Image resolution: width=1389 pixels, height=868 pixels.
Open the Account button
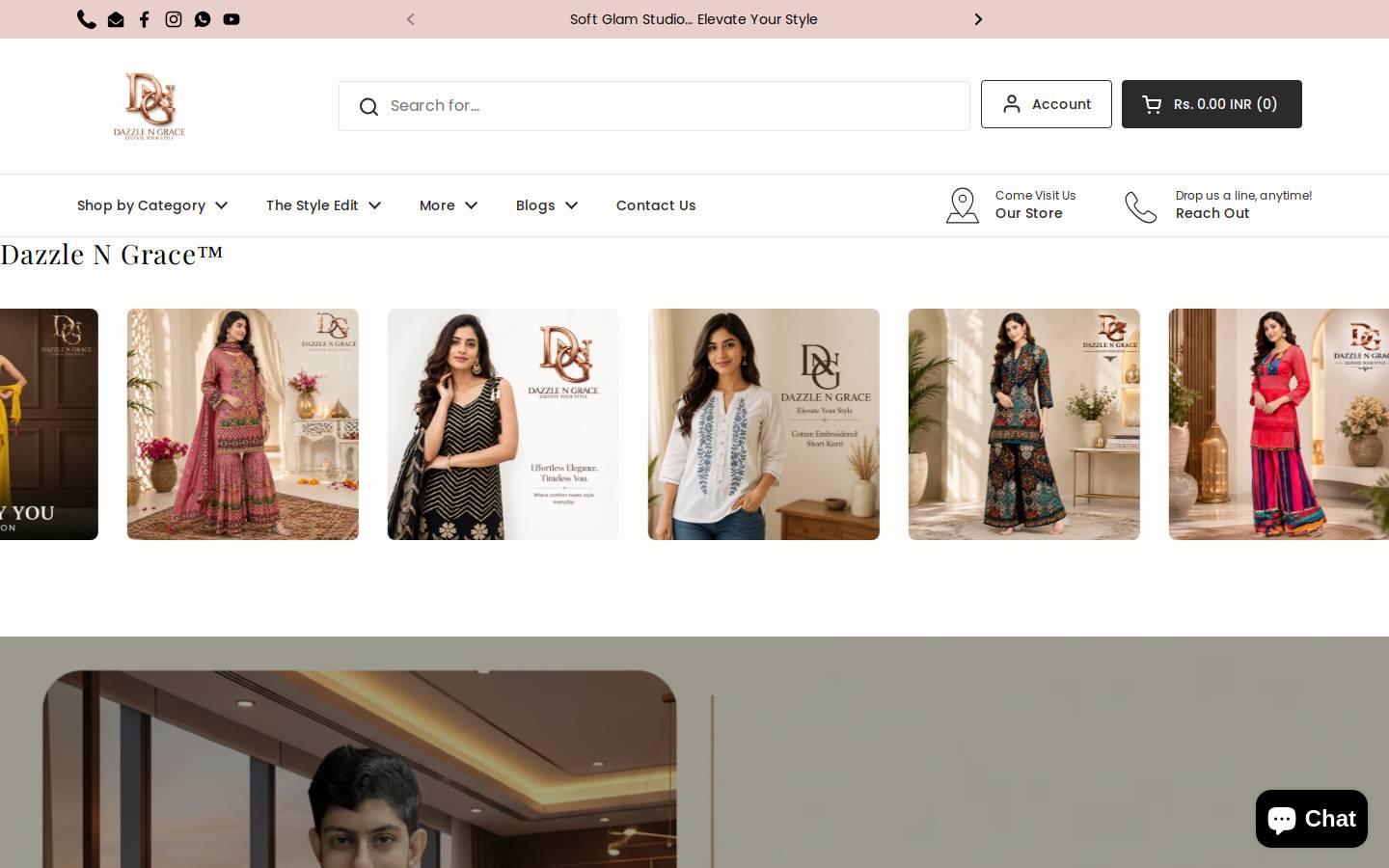pyautogui.click(x=1047, y=104)
